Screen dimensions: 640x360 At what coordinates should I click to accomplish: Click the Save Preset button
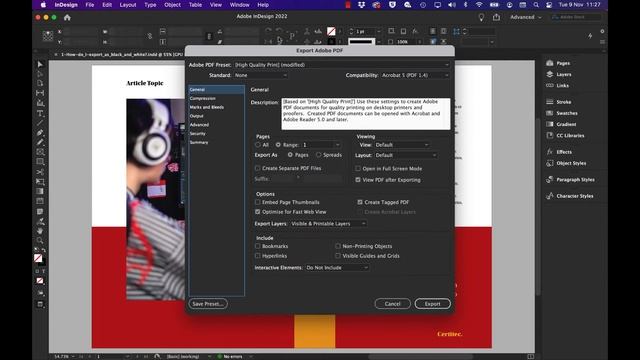coord(208,304)
